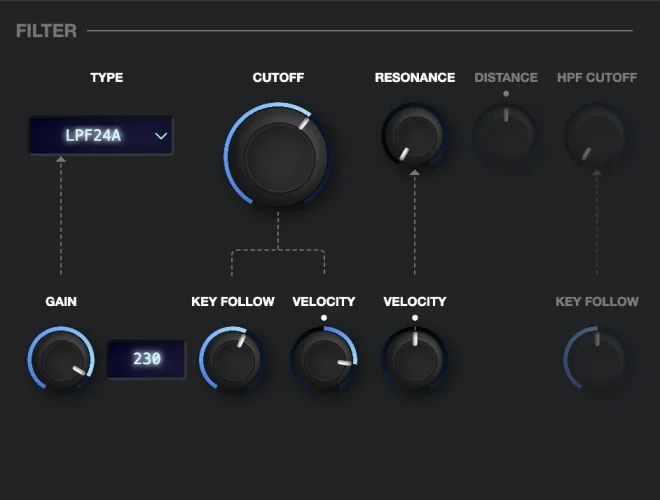The image size is (660, 500).
Task: Select the Resonance knob
Action: click(x=414, y=135)
